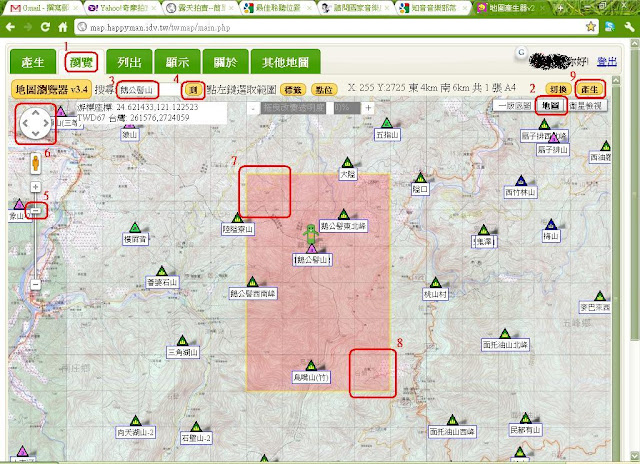Viewport: 640px width, 464px height.
Task: Pan map down with arrow control
Action: [36, 133]
